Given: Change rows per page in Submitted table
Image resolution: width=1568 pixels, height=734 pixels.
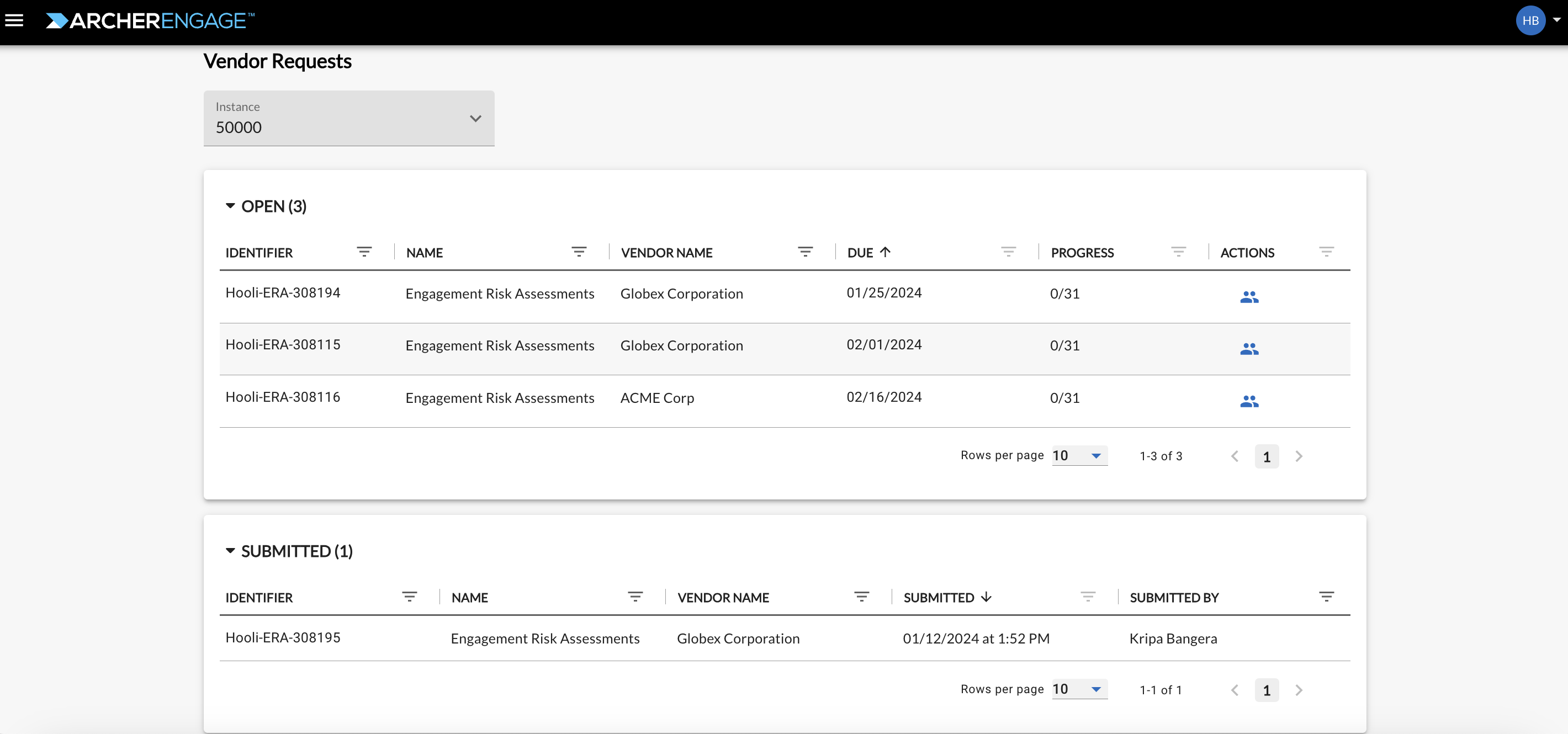Looking at the screenshot, I should tap(1080, 689).
